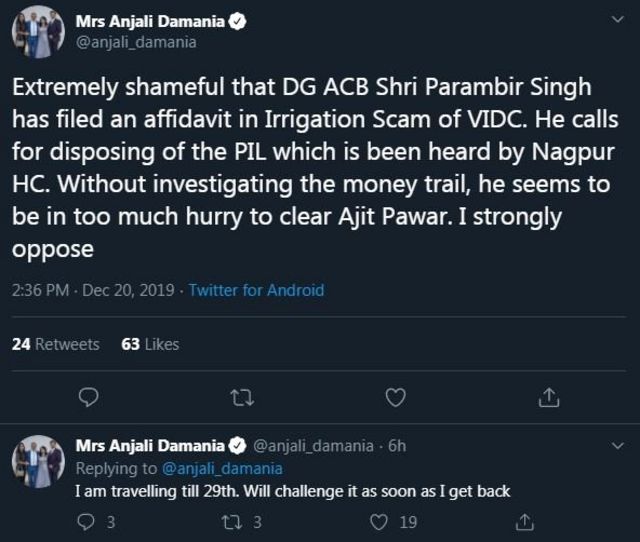Open the Mrs Anjali Damania profile name at top

click(143, 21)
